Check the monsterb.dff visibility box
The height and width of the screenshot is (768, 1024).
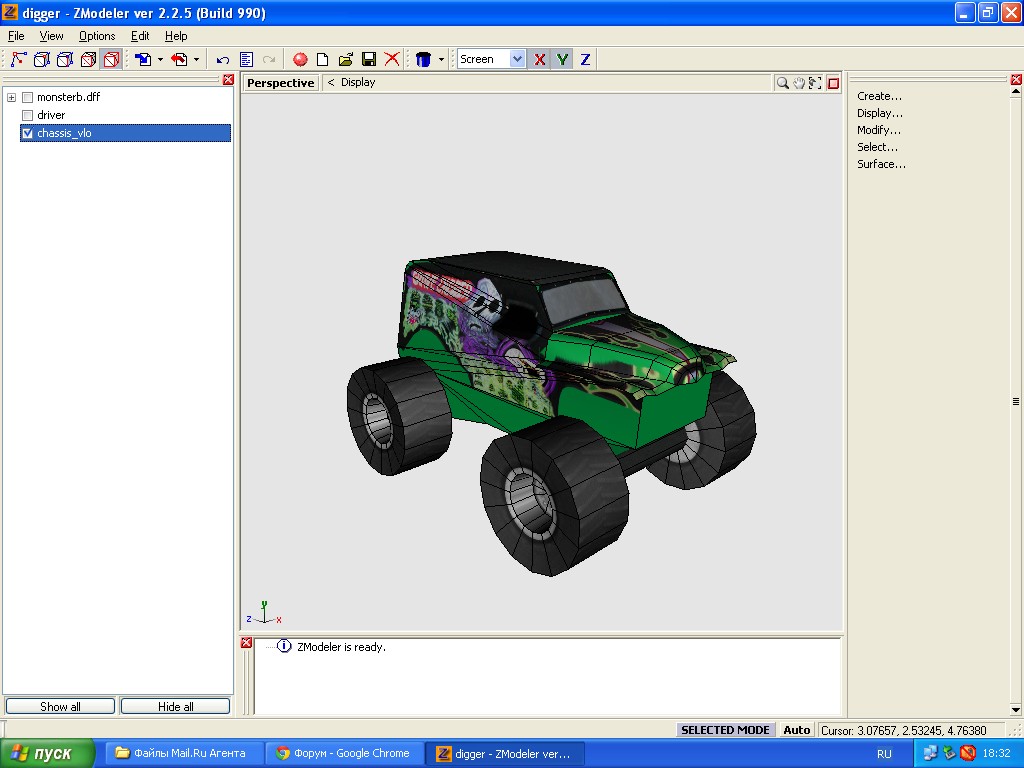pyautogui.click(x=27, y=97)
